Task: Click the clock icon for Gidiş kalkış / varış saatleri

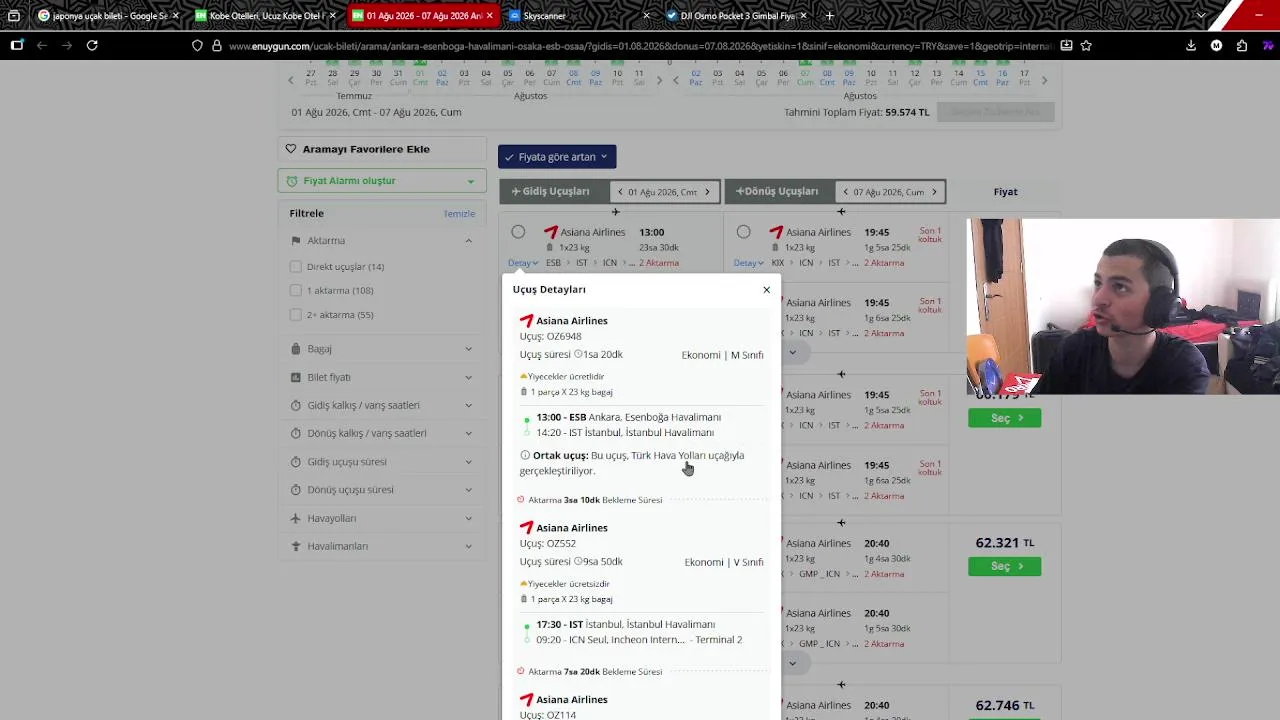Action: click(296, 405)
